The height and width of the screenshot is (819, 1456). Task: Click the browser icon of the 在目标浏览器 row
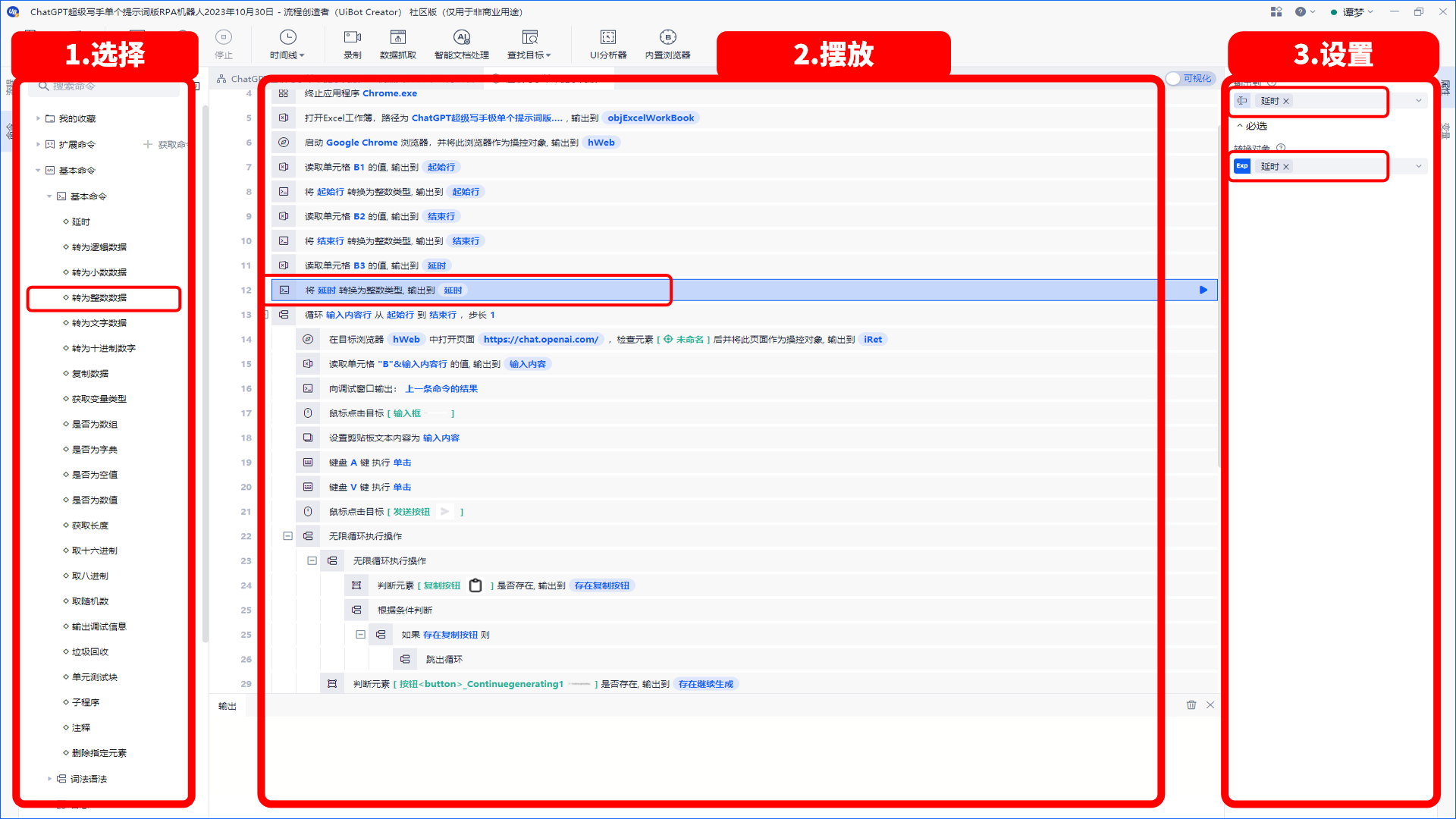(x=308, y=339)
